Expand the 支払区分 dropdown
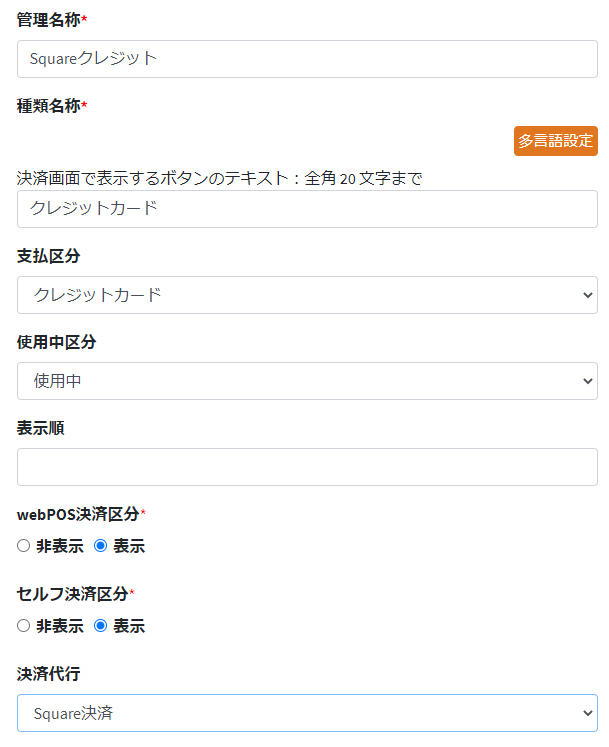The width and height of the screenshot is (609, 747). (x=307, y=295)
